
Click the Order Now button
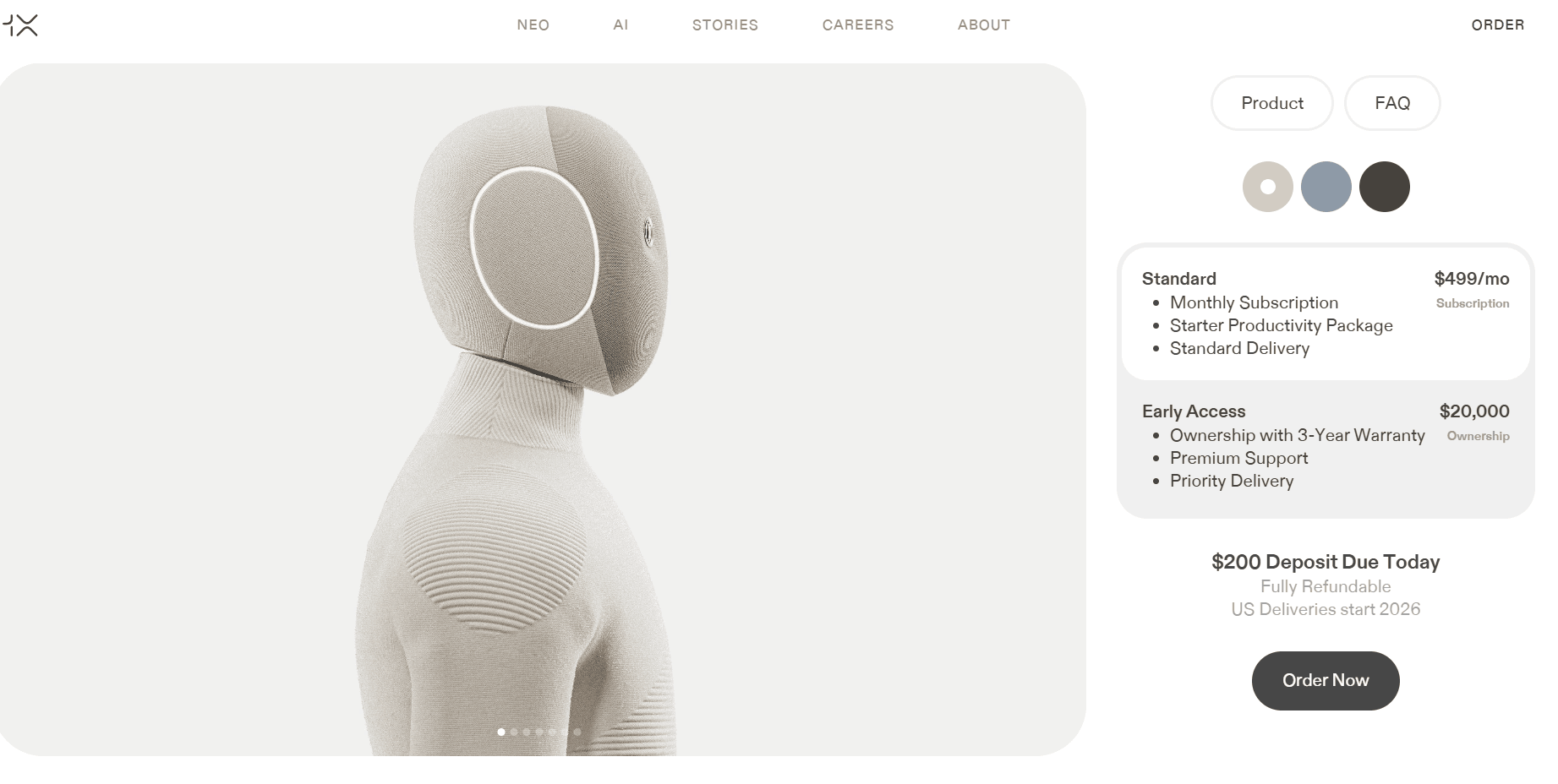(x=1326, y=681)
